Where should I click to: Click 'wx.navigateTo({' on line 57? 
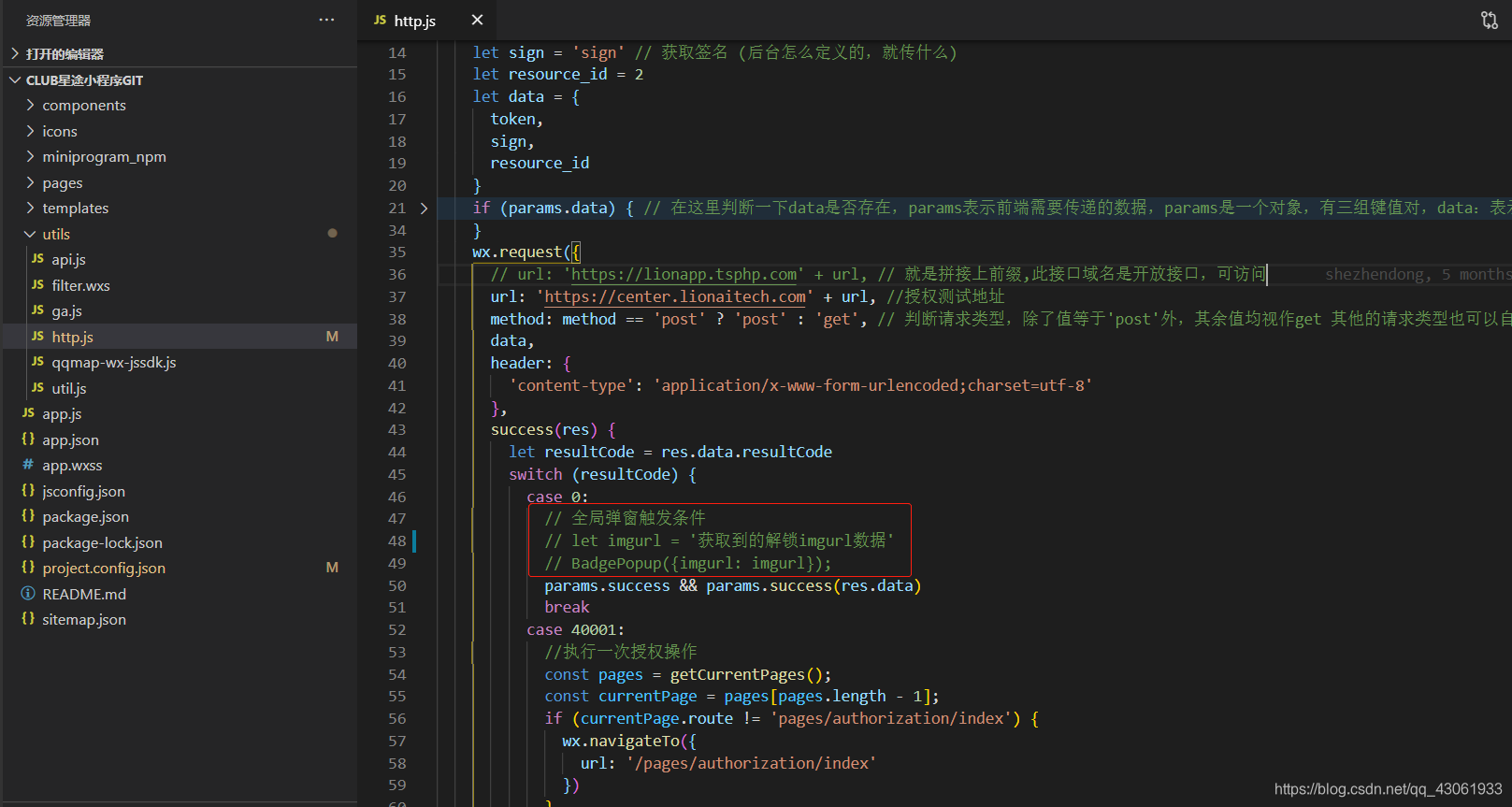point(629,741)
